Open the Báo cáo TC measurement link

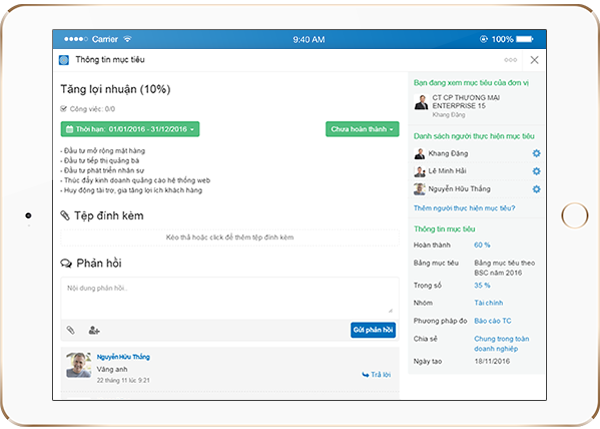click(492, 321)
